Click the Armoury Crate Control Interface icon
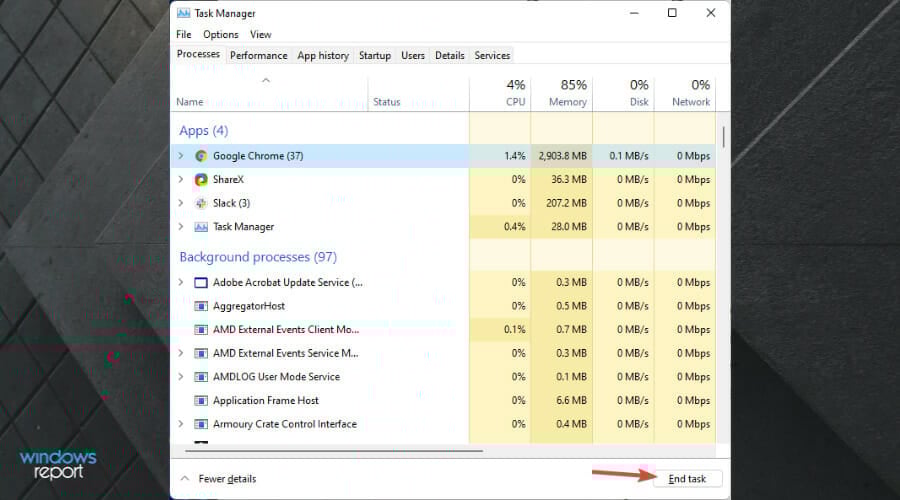The height and width of the screenshot is (500, 900). pyautogui.click(x=201, y=424)
